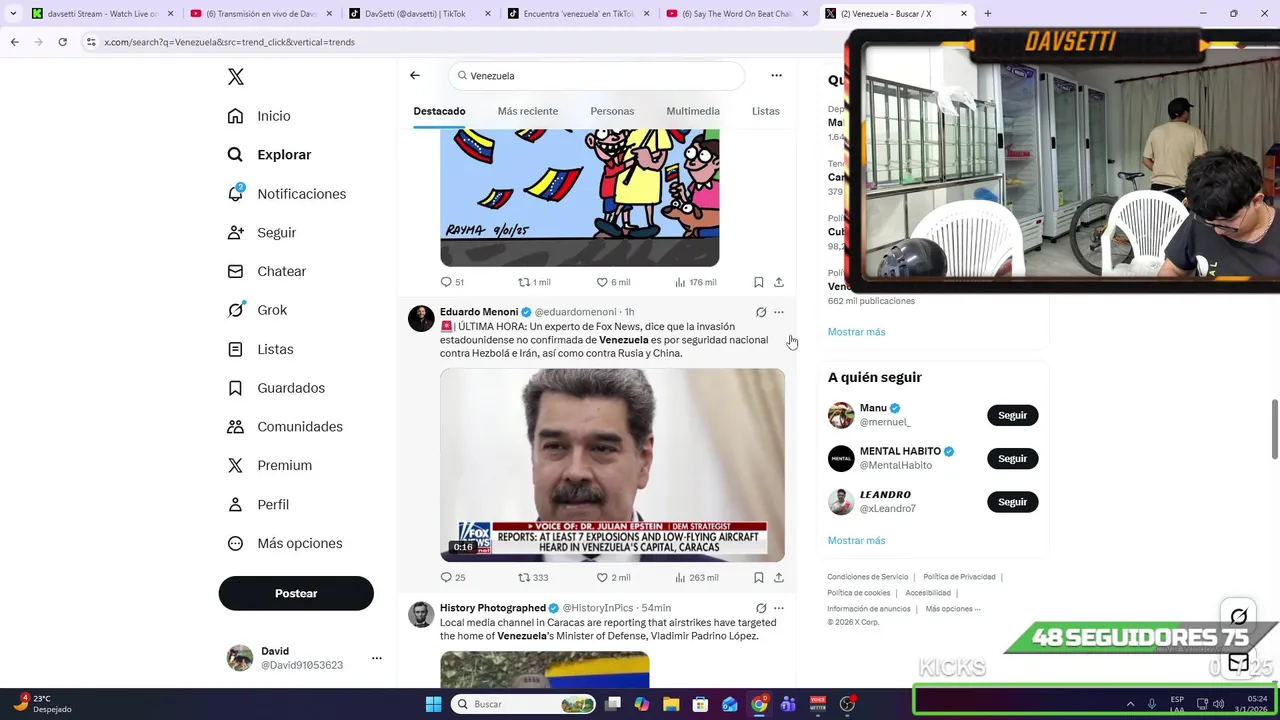This screenshot has width=1280, height=720.
Task: Open Listas in sidebar
Action: (x=260, y=349)
